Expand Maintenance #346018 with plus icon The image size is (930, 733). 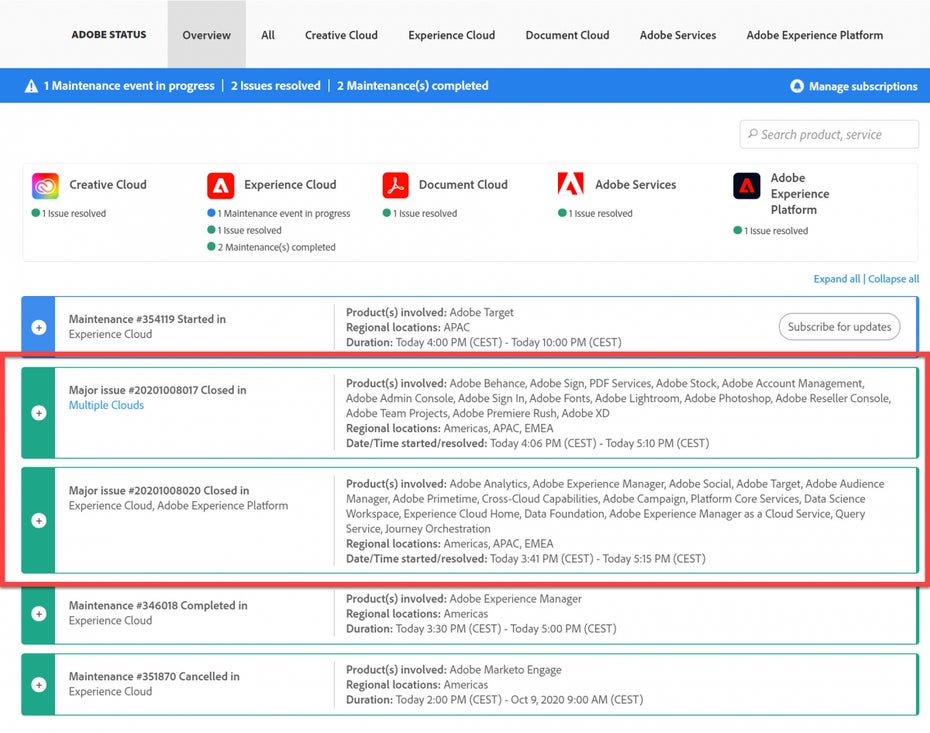pyautogui.click(x=39, y=614)
